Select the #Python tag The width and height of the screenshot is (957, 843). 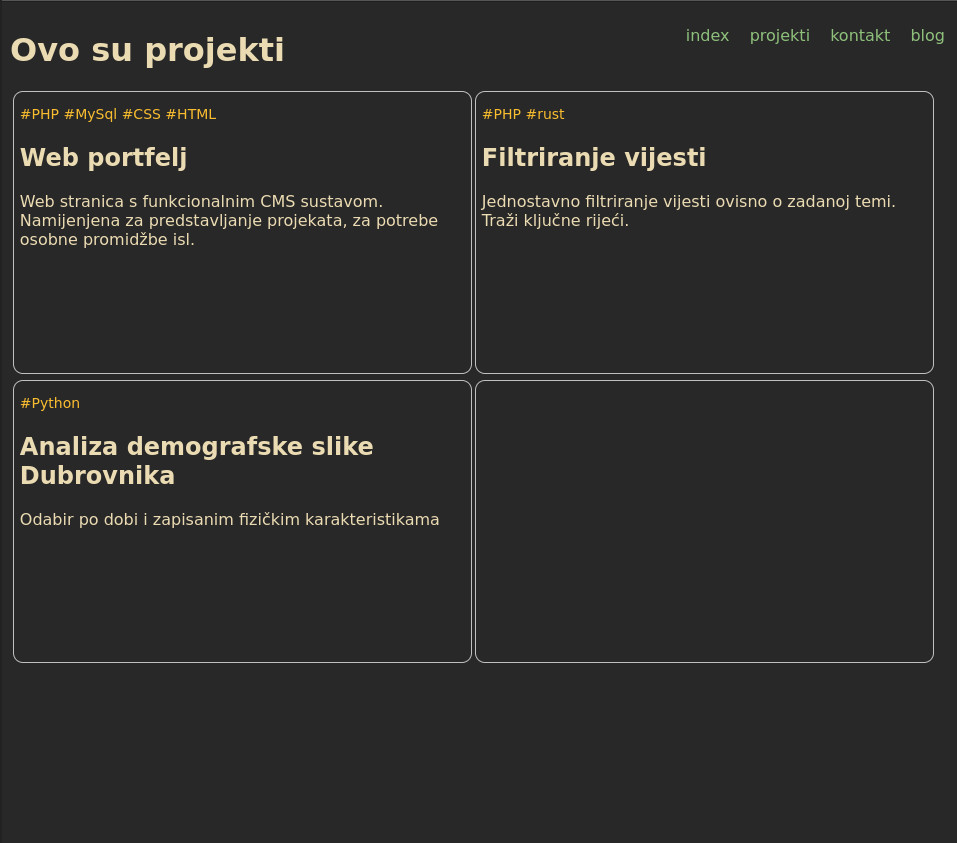tap(50, 403)
